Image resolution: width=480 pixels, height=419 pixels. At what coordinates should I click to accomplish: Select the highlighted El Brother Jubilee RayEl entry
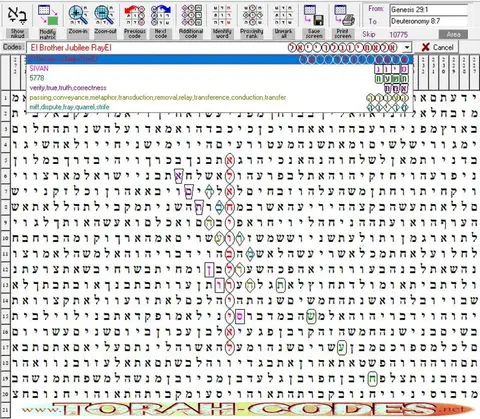point(220,59)
